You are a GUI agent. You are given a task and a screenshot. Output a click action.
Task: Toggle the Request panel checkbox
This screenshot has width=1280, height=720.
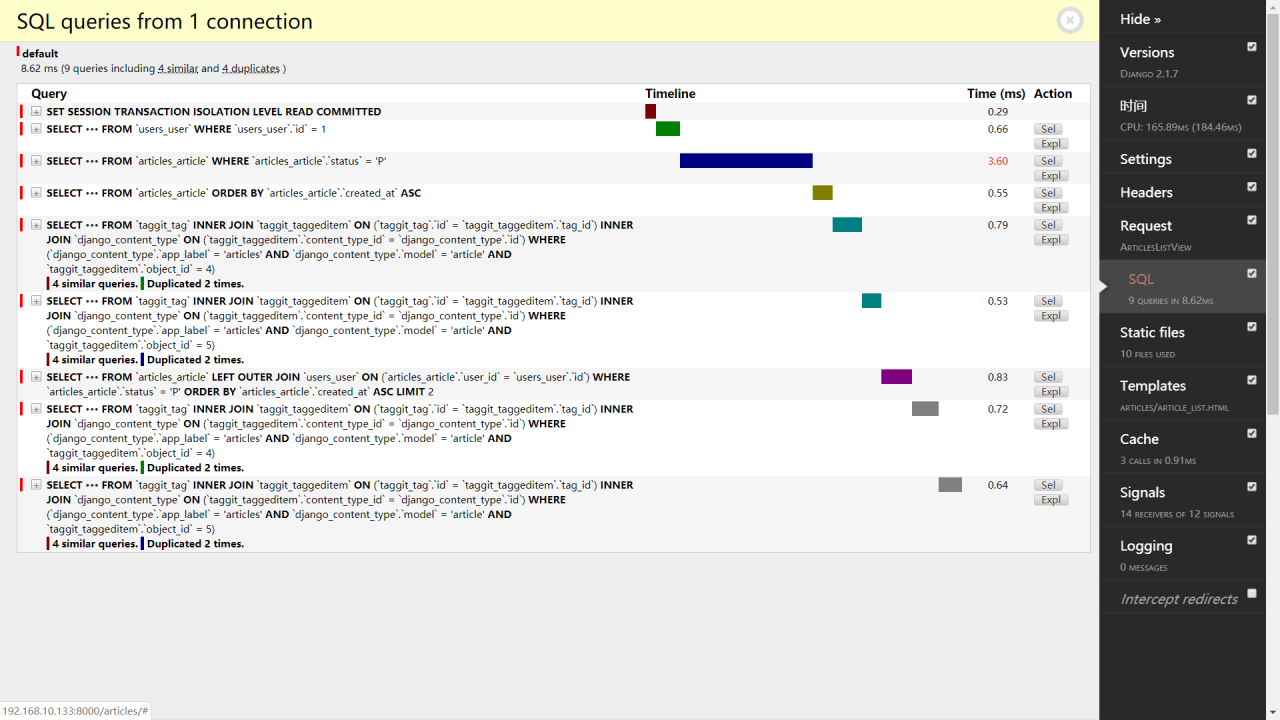click(x=1252, y=220)
